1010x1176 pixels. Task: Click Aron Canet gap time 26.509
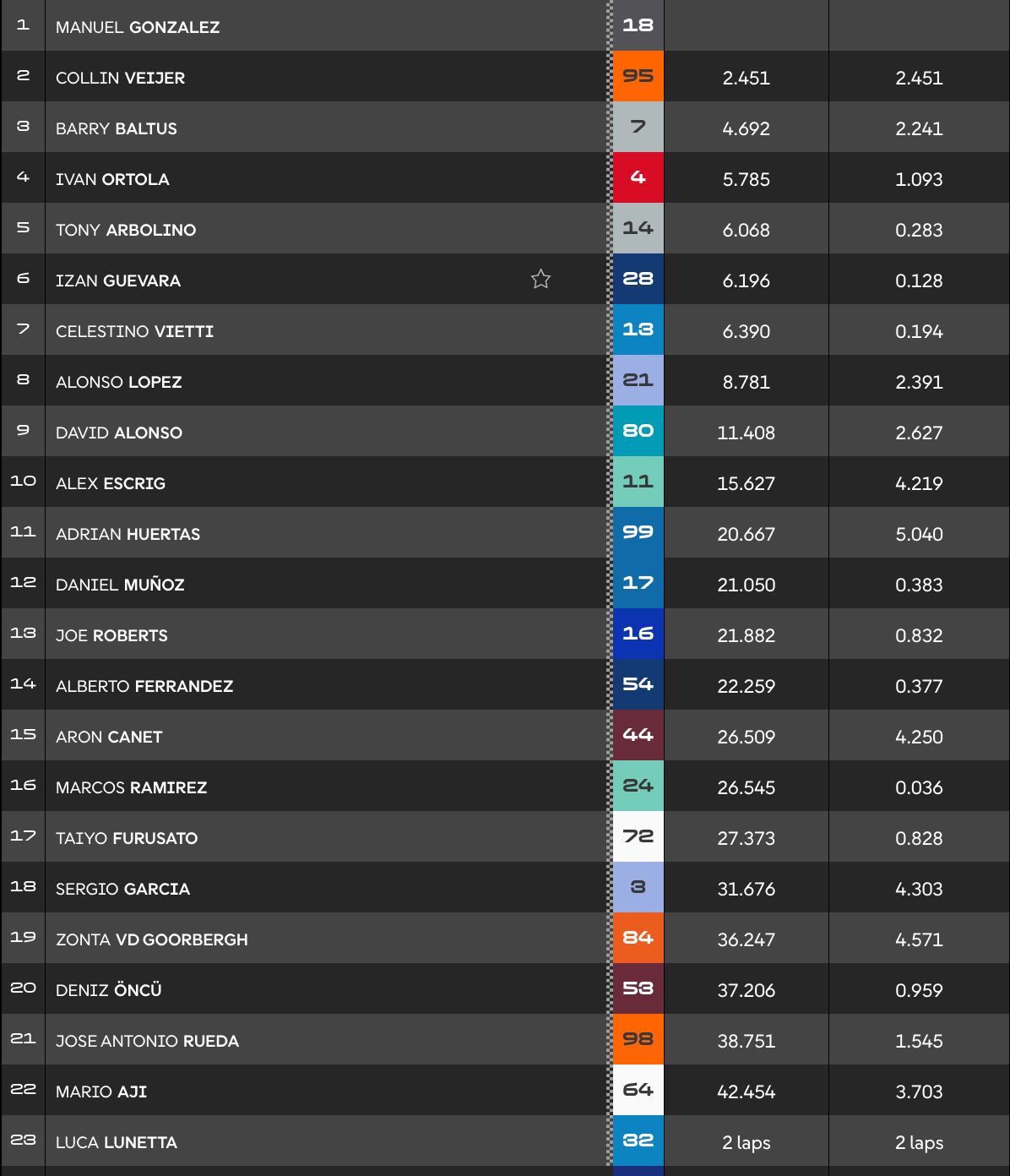click(747, 737)
